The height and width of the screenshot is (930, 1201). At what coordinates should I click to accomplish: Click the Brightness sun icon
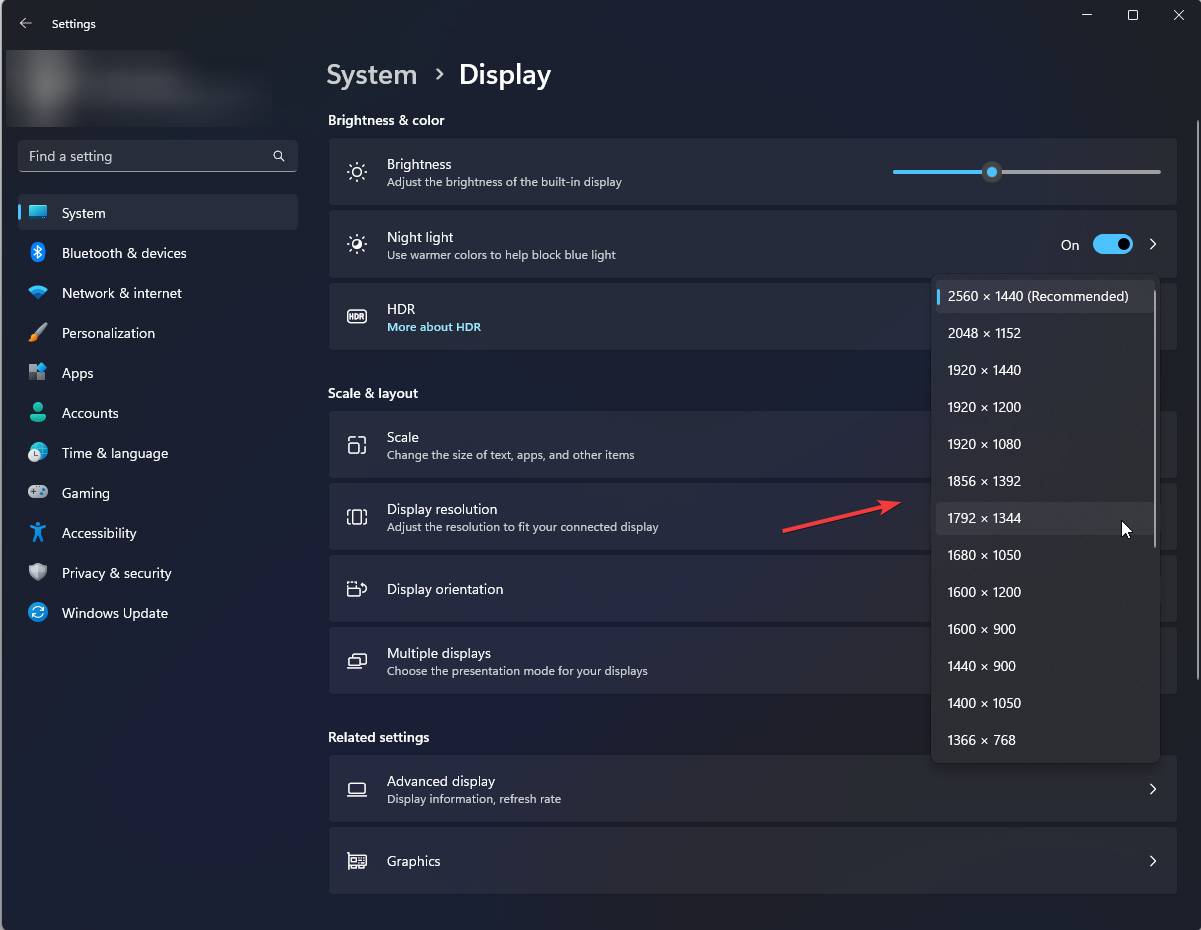point(357,172)
